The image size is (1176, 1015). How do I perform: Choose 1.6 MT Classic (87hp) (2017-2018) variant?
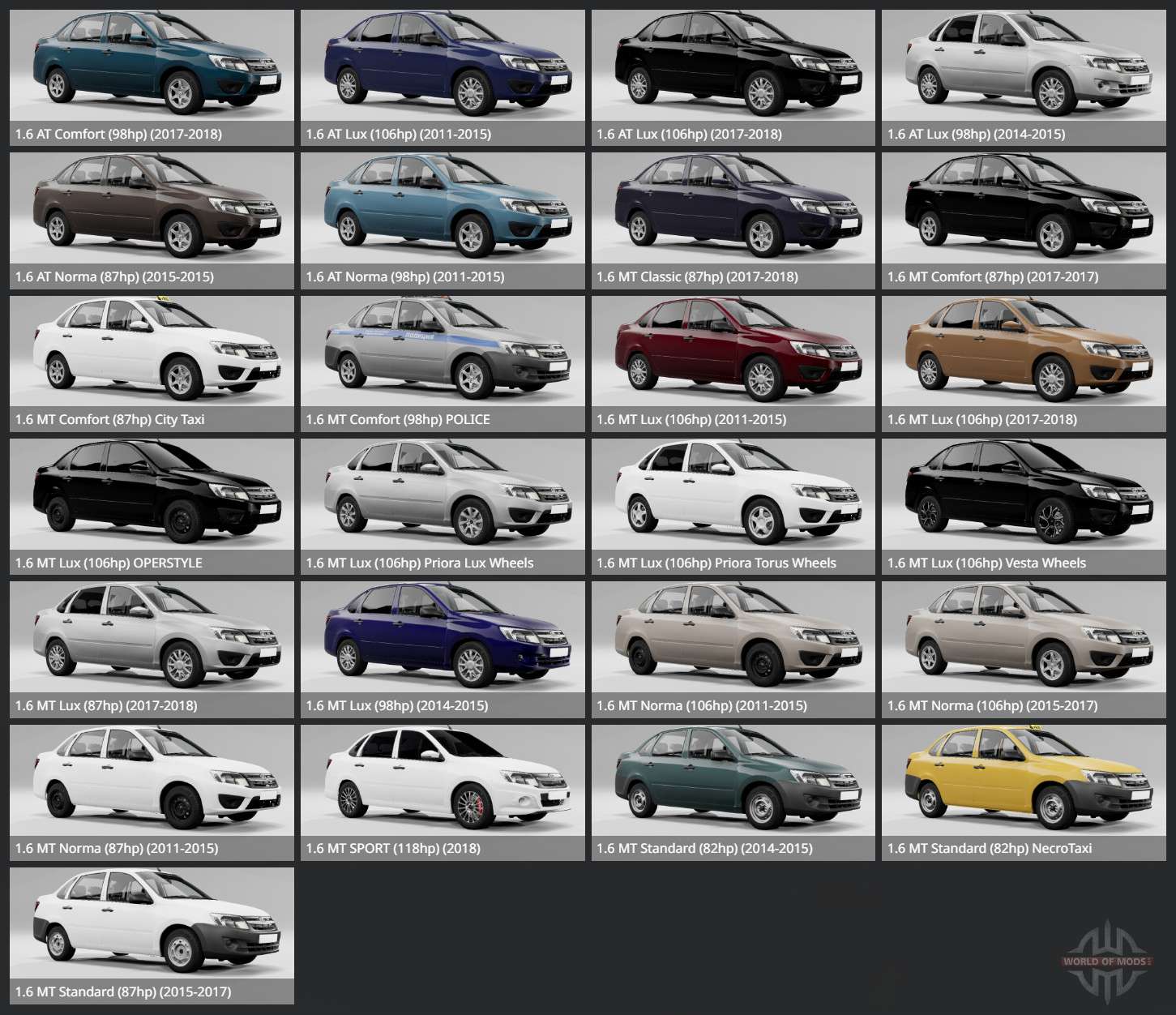tap(733, 221)
